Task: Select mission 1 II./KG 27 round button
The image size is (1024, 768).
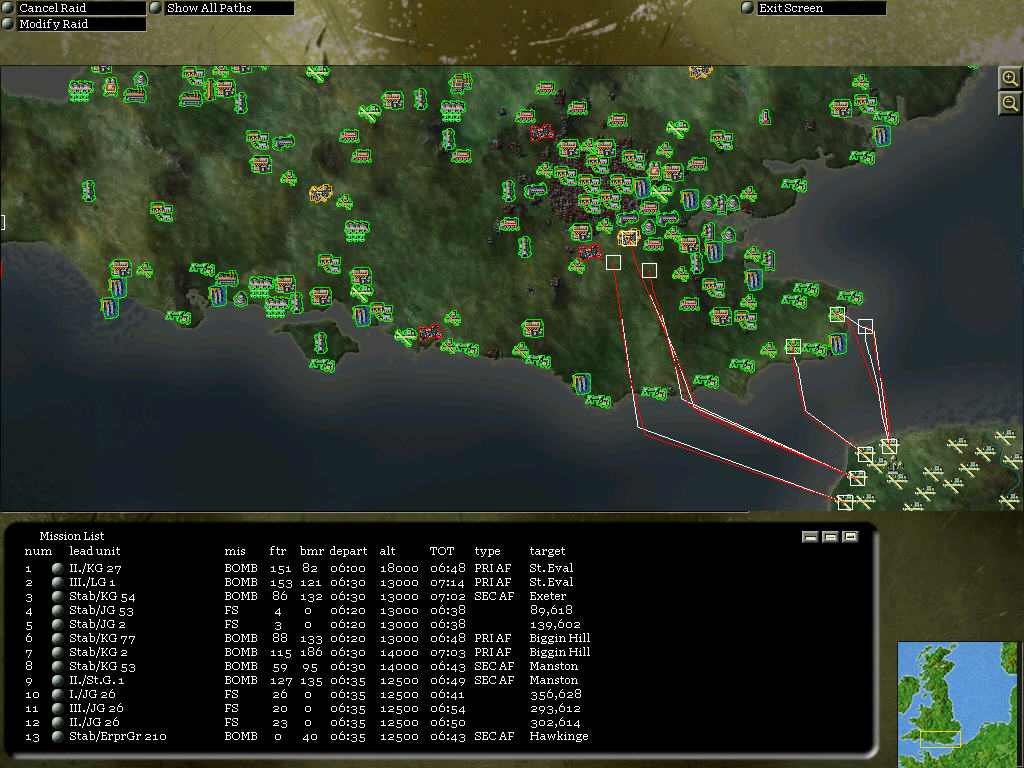Action: [x=57, y=568]
